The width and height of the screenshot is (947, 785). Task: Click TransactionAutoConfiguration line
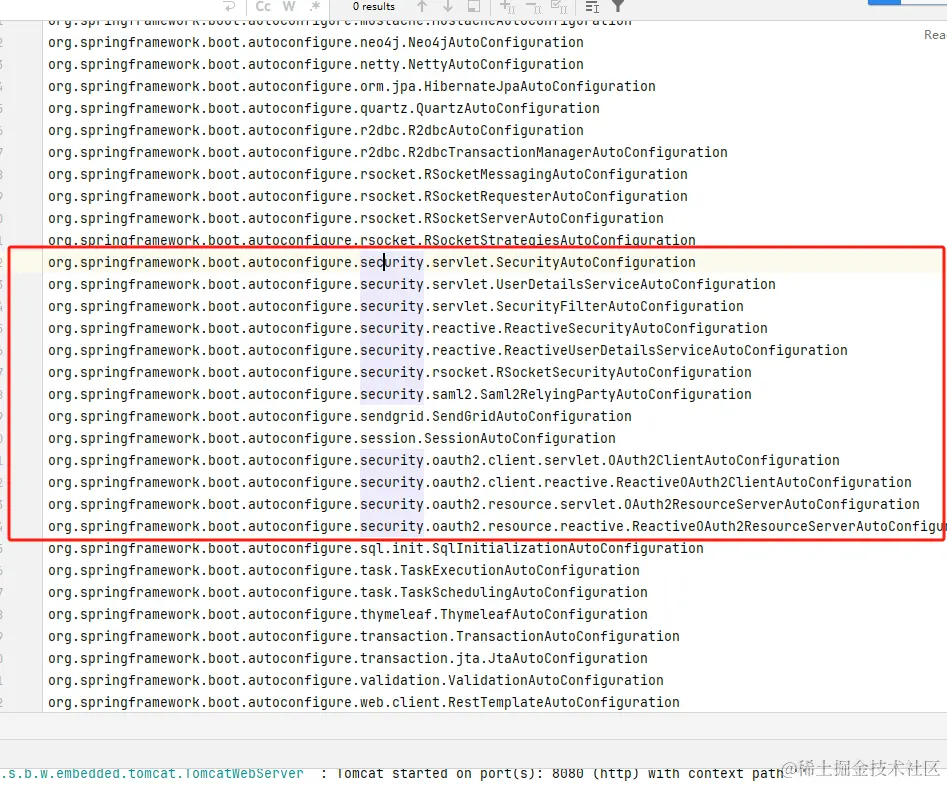[x=364, y=636]
